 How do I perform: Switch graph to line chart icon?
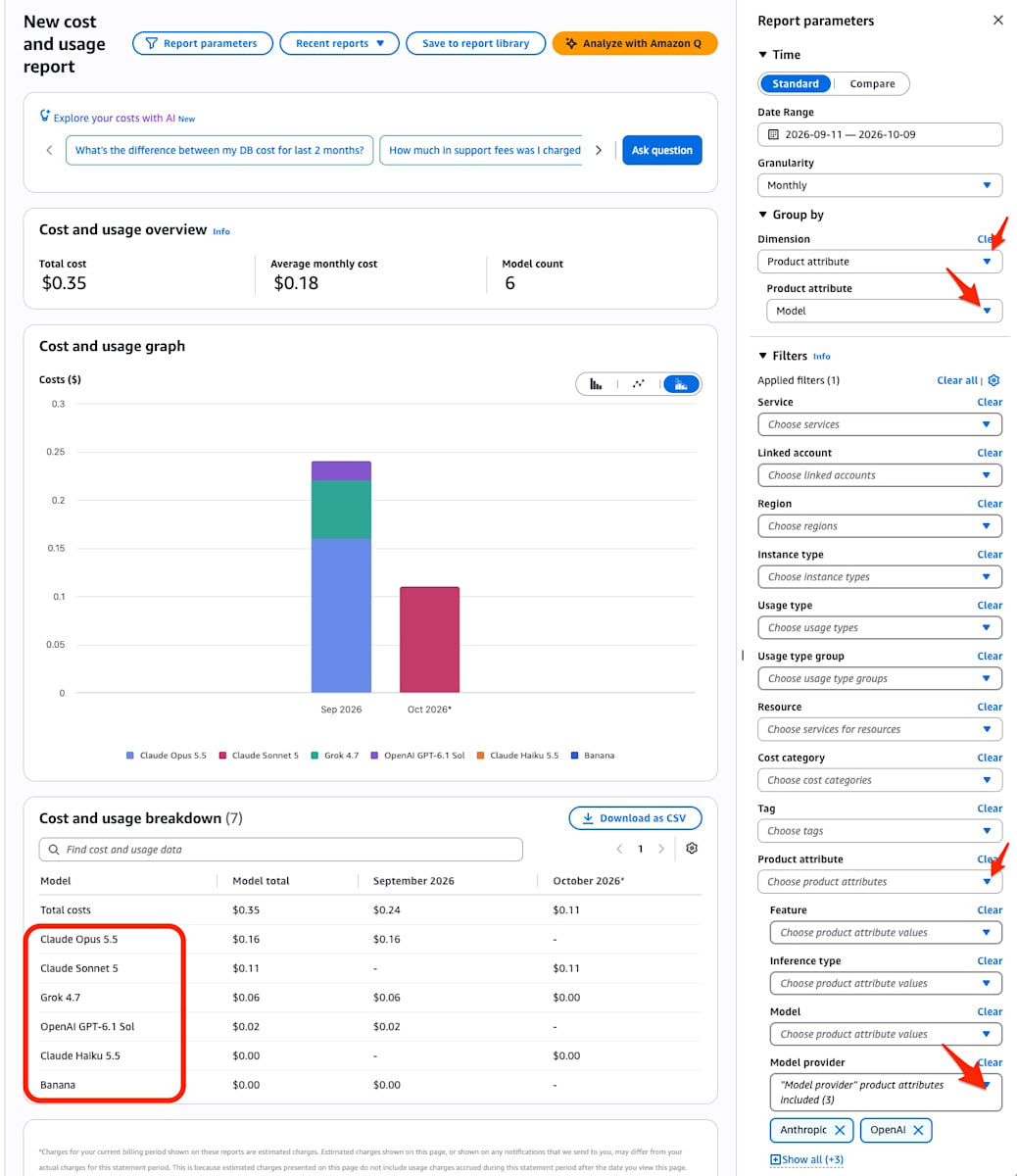pyautogui.click(x=639, y=384)
